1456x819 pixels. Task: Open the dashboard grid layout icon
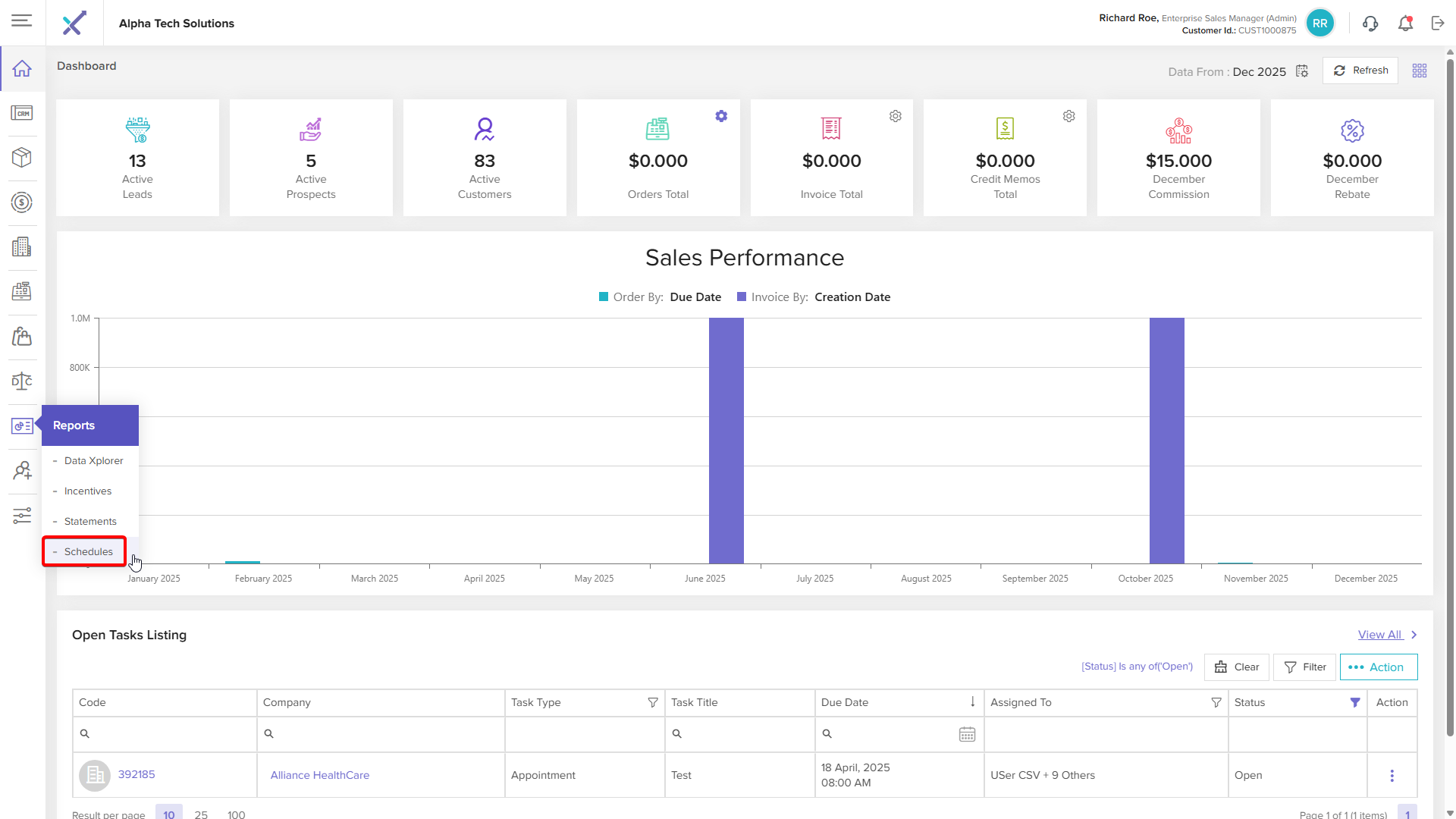(x=1420, y=71)
